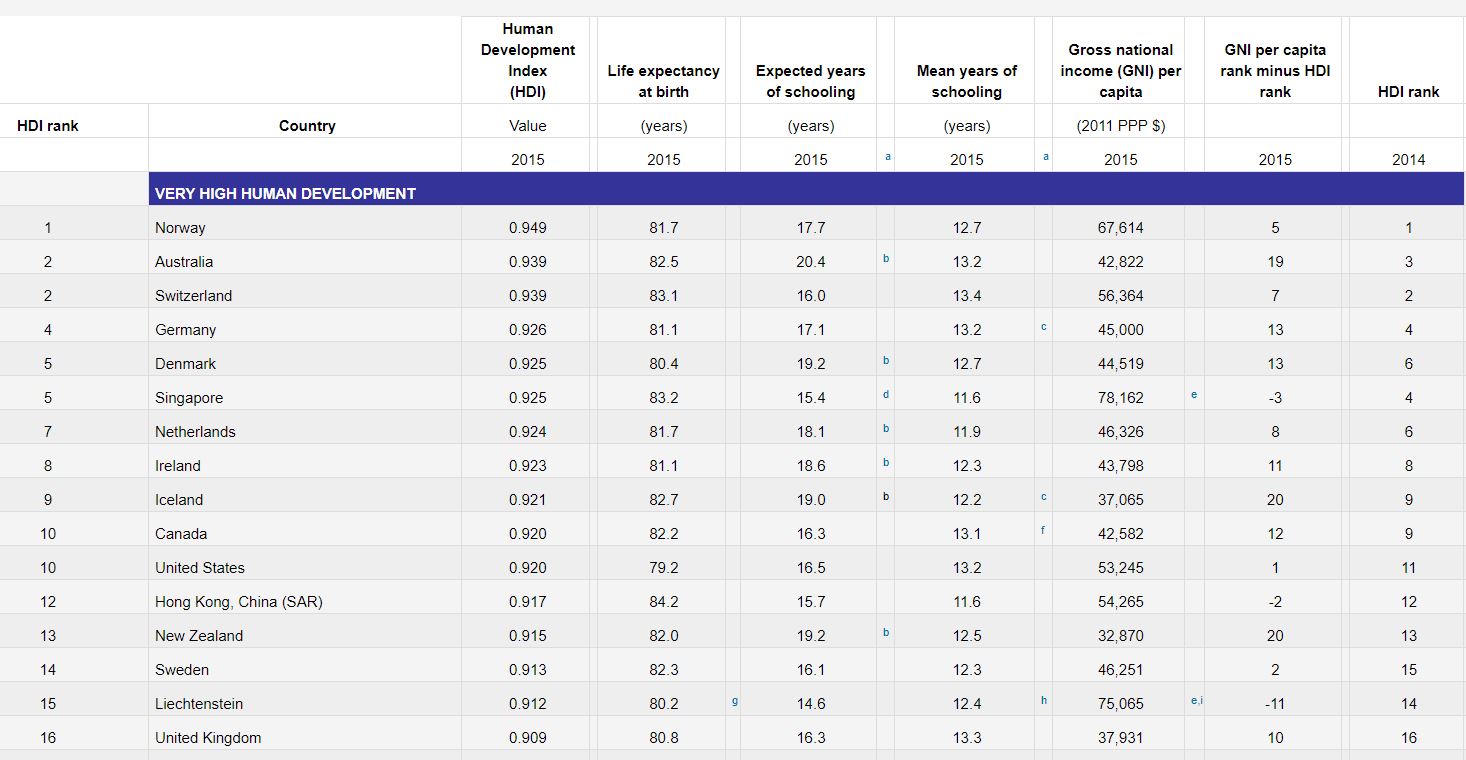Viewport: 1466px width, 760px height.
Task: Select New Zealand's HDI value 0.915
Action: coord(528,636)
